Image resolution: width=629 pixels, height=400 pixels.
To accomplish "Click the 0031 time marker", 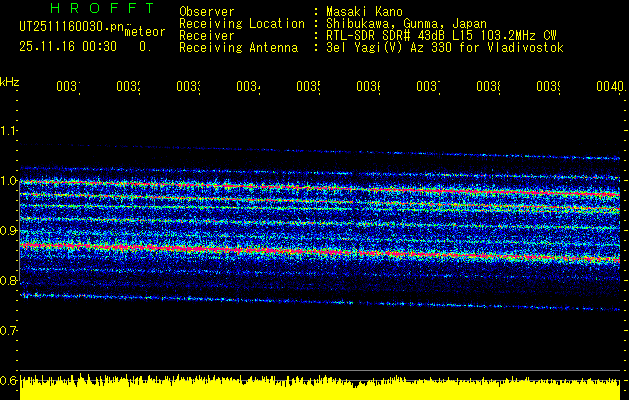I will tap(68, 87).
